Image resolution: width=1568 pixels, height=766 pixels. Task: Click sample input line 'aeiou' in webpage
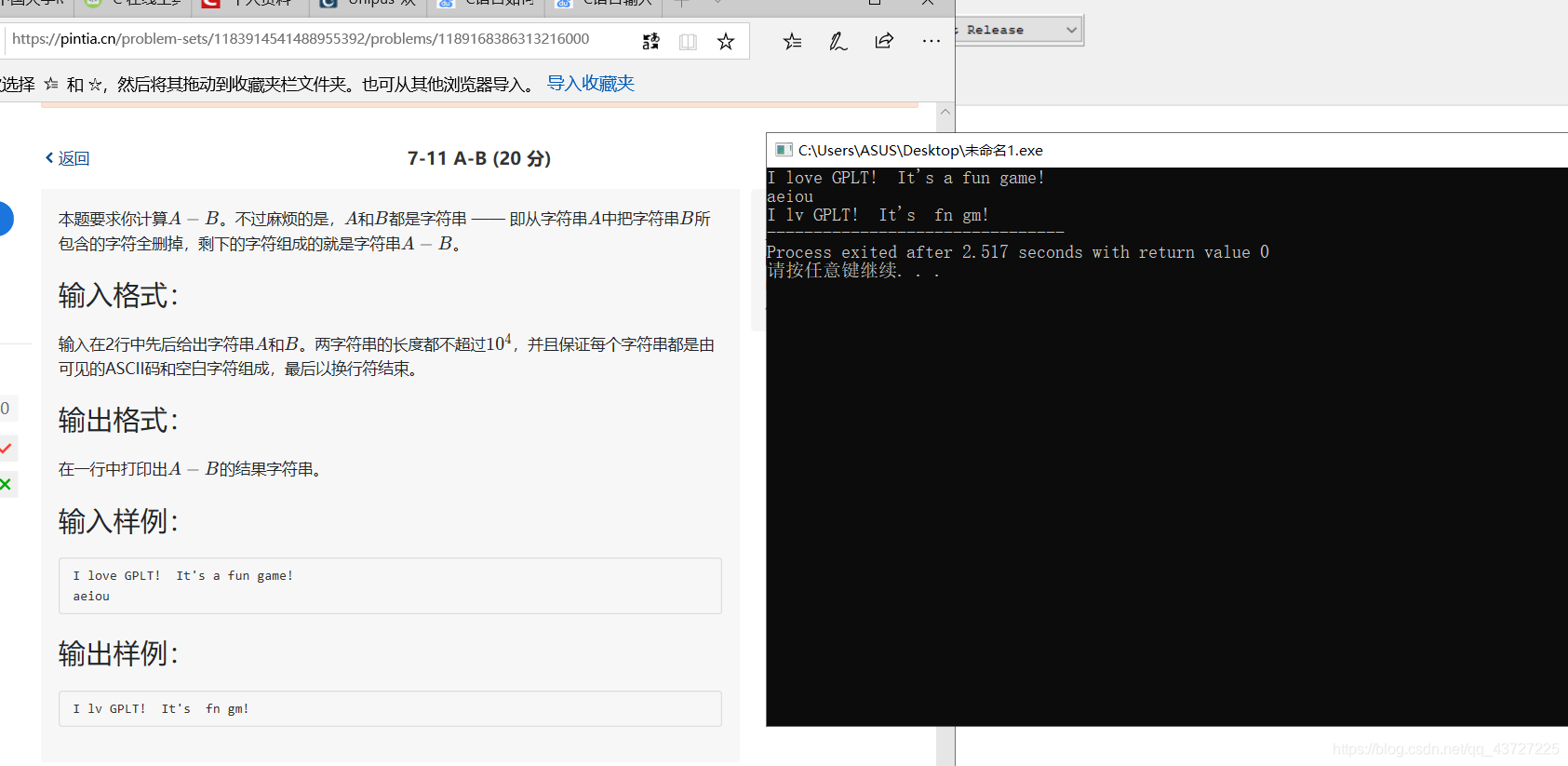pos(91,597)
